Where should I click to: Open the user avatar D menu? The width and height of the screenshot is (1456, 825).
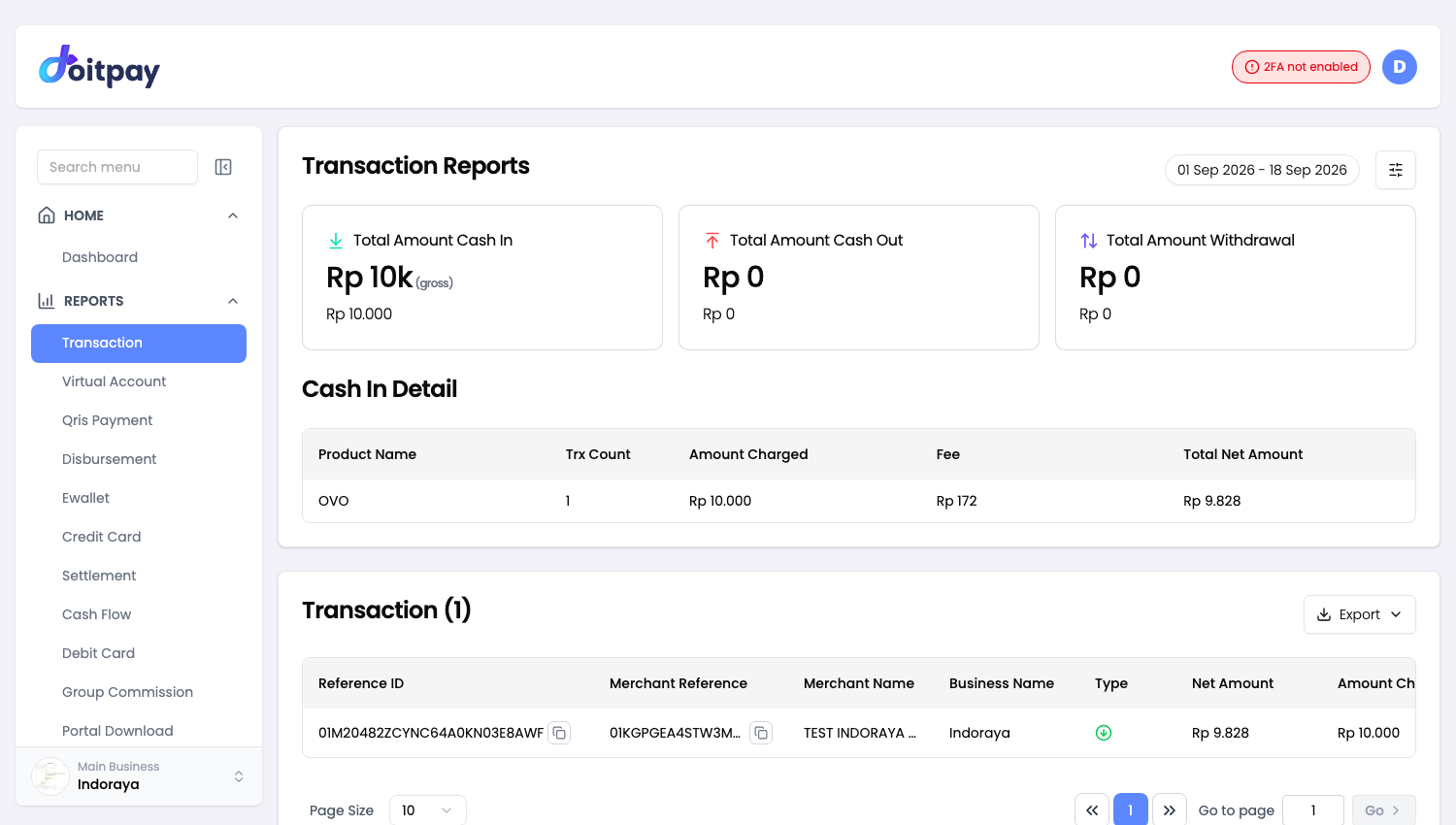1399,67
